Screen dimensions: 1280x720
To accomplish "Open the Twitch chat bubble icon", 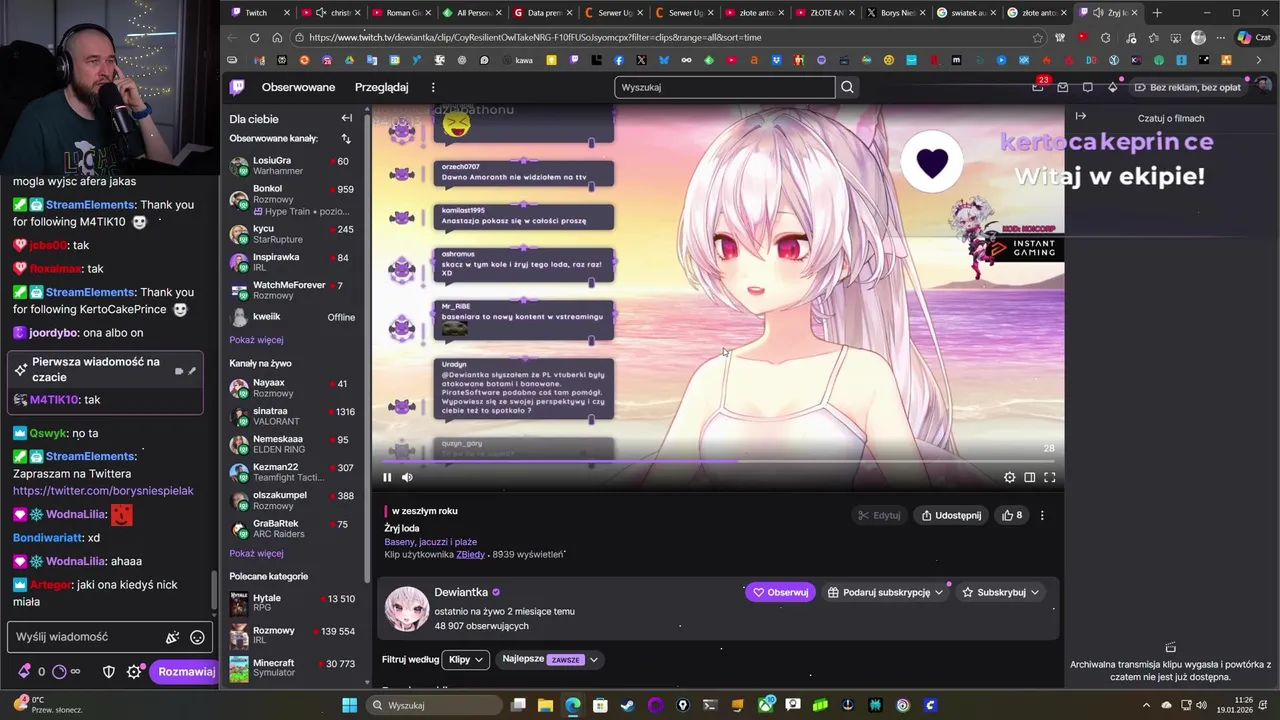I will click(x=1088, y=87).
